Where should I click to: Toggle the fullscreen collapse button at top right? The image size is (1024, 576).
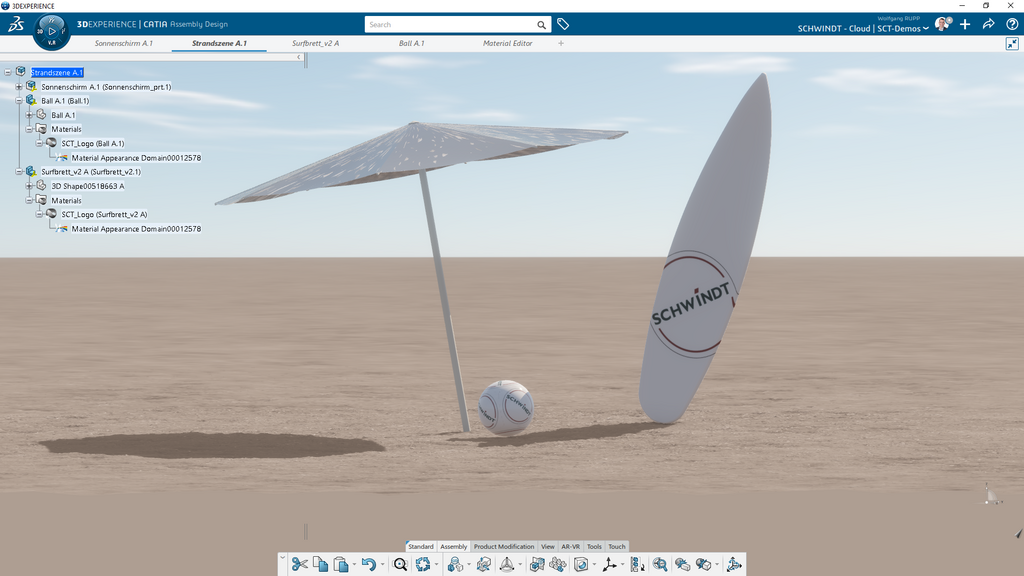[x=1012, y=44]
